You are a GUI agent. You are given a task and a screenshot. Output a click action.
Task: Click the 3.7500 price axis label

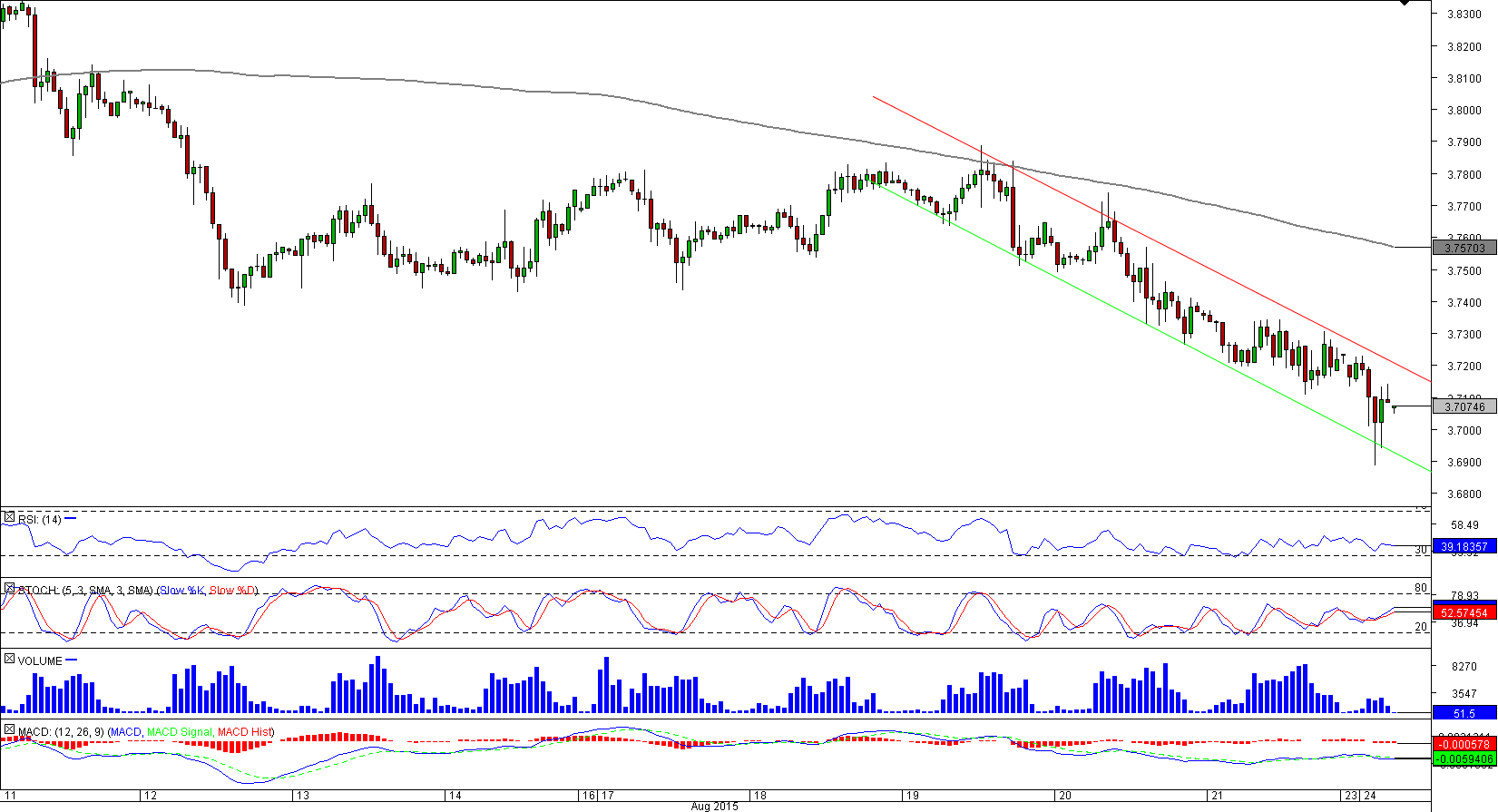[1464, 271]
